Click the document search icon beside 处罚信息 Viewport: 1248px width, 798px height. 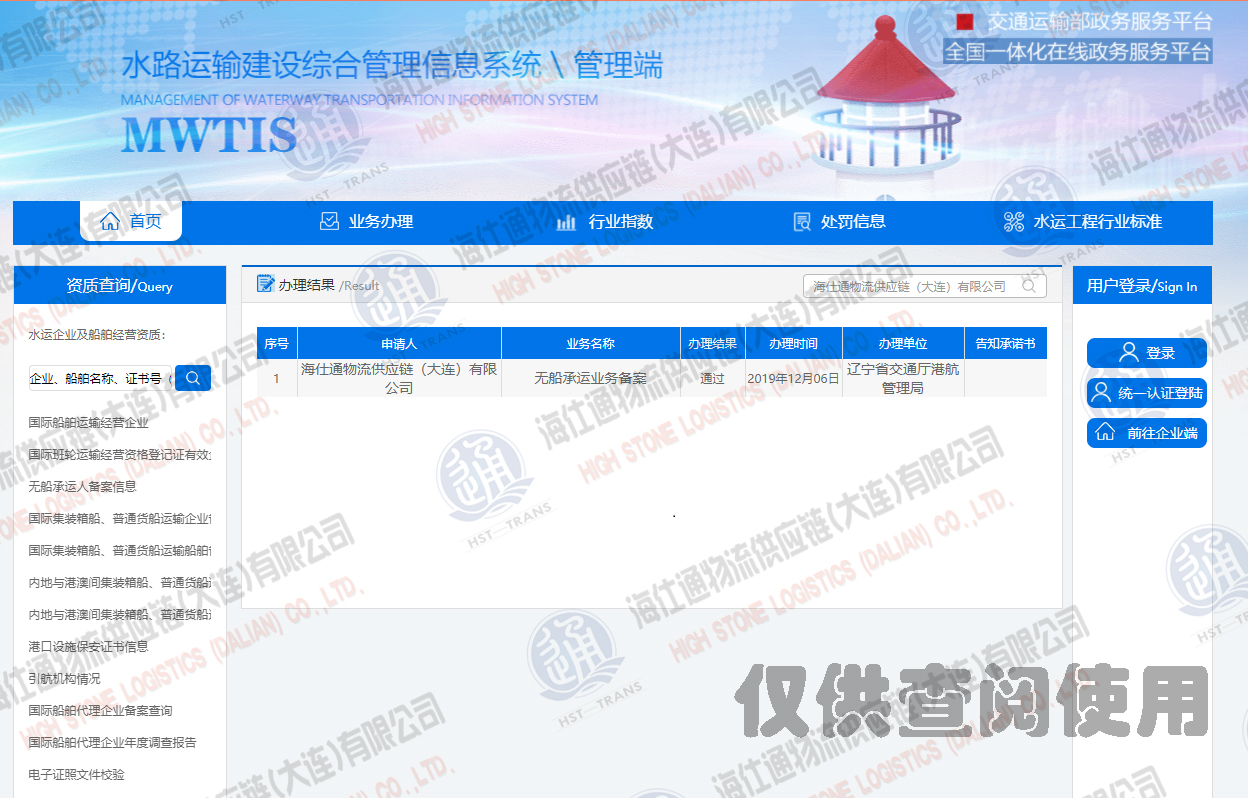[x=802, y=222]
